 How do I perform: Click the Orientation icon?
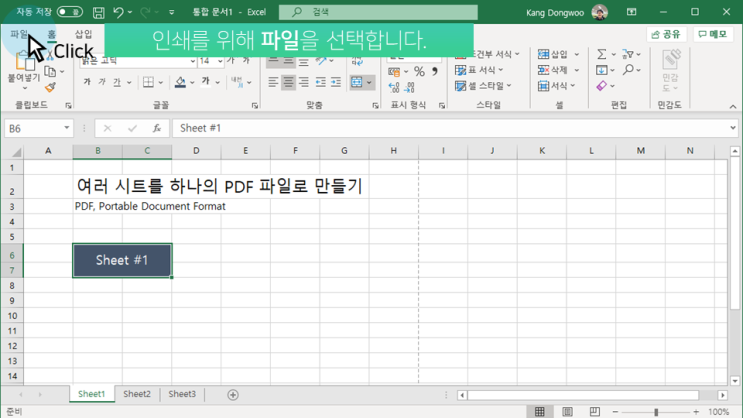[321, 61]
